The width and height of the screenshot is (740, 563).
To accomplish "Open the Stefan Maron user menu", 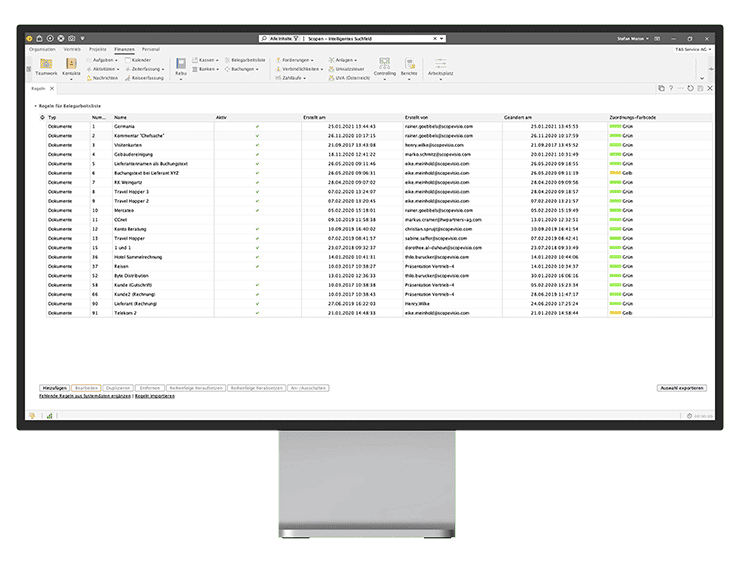I will point(632,39).
